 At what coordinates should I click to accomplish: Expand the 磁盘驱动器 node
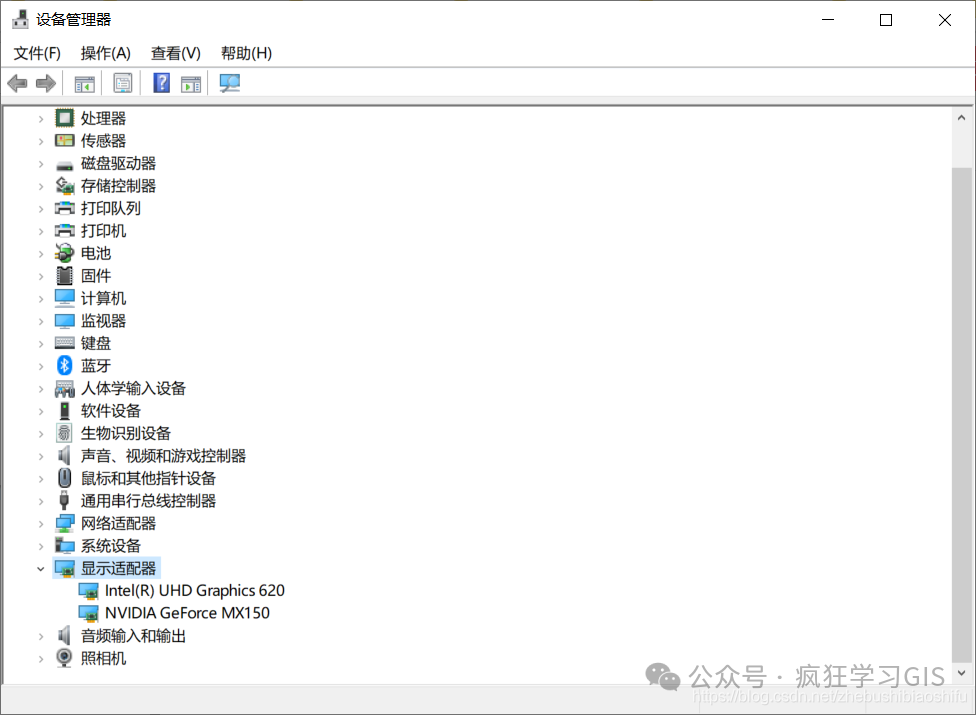click(41, 164)
